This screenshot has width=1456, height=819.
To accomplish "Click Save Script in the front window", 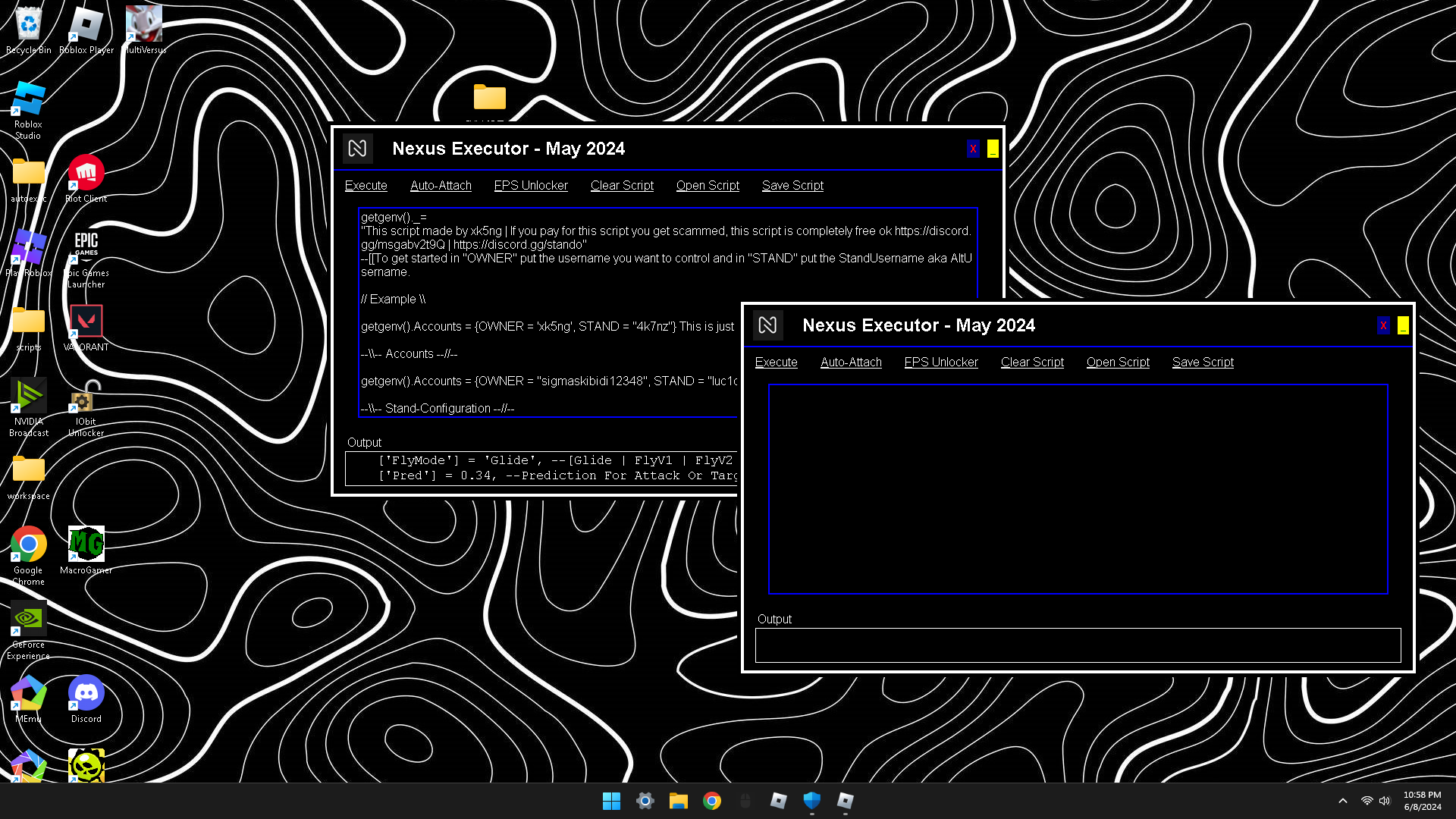I will click(x=1202, y=362).
